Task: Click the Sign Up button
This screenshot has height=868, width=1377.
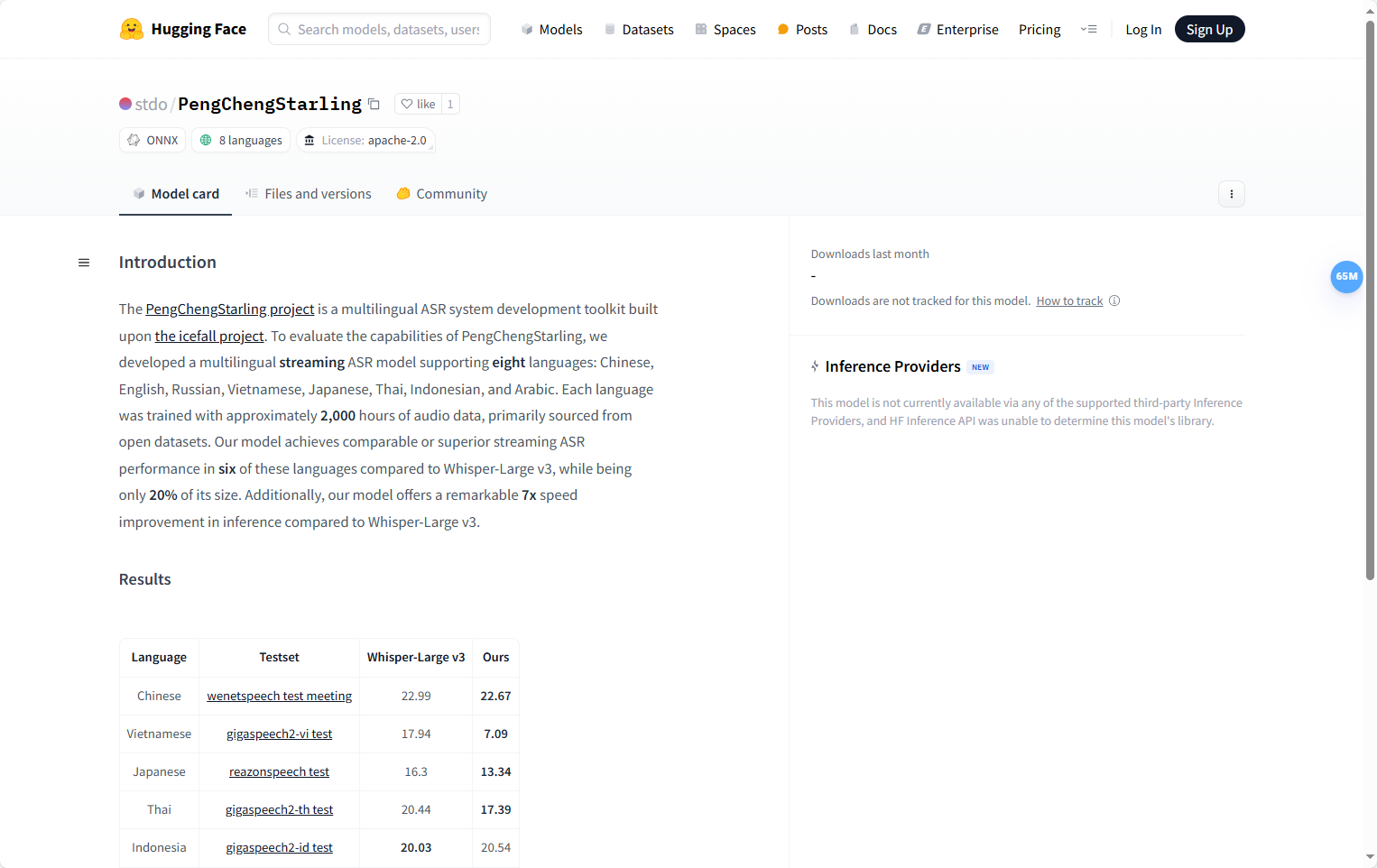Action: click(1209, 30)
